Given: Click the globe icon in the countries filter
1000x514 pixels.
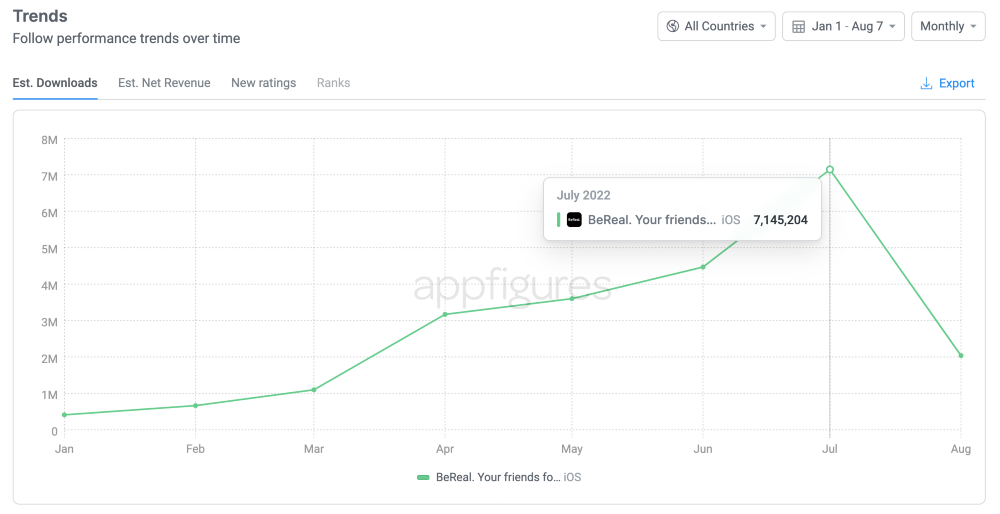Looking at the screenshot, I should coord(672,26).
